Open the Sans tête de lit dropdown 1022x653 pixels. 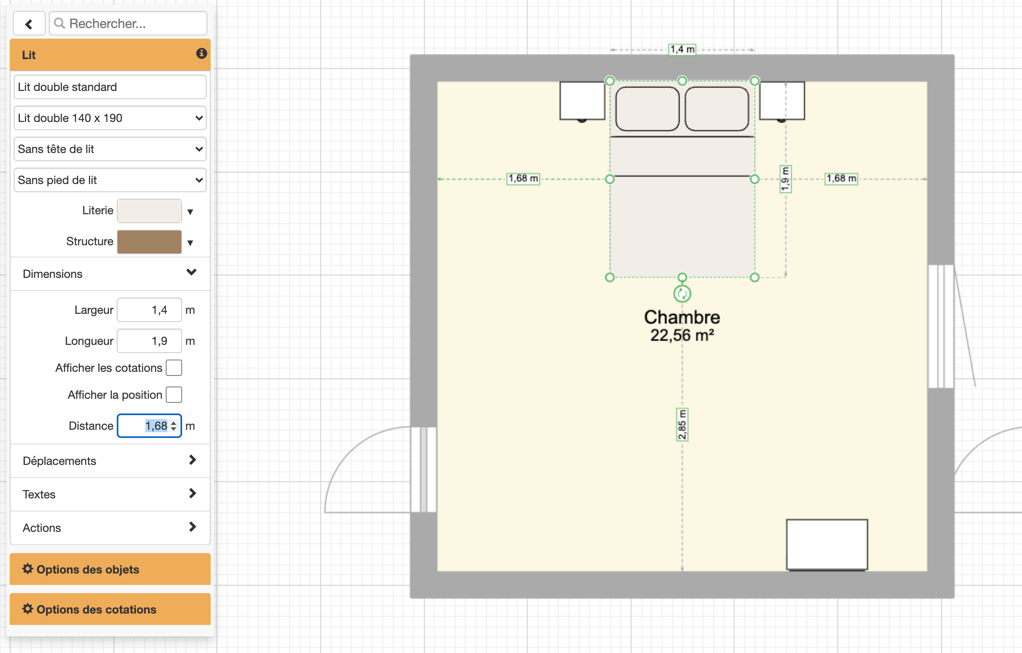pos(110,149)
